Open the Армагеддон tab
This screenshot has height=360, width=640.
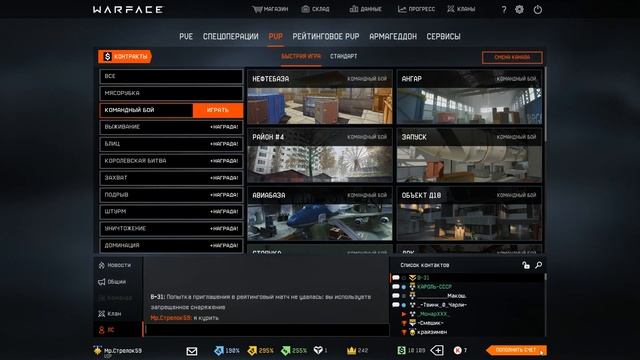(393, 36)
